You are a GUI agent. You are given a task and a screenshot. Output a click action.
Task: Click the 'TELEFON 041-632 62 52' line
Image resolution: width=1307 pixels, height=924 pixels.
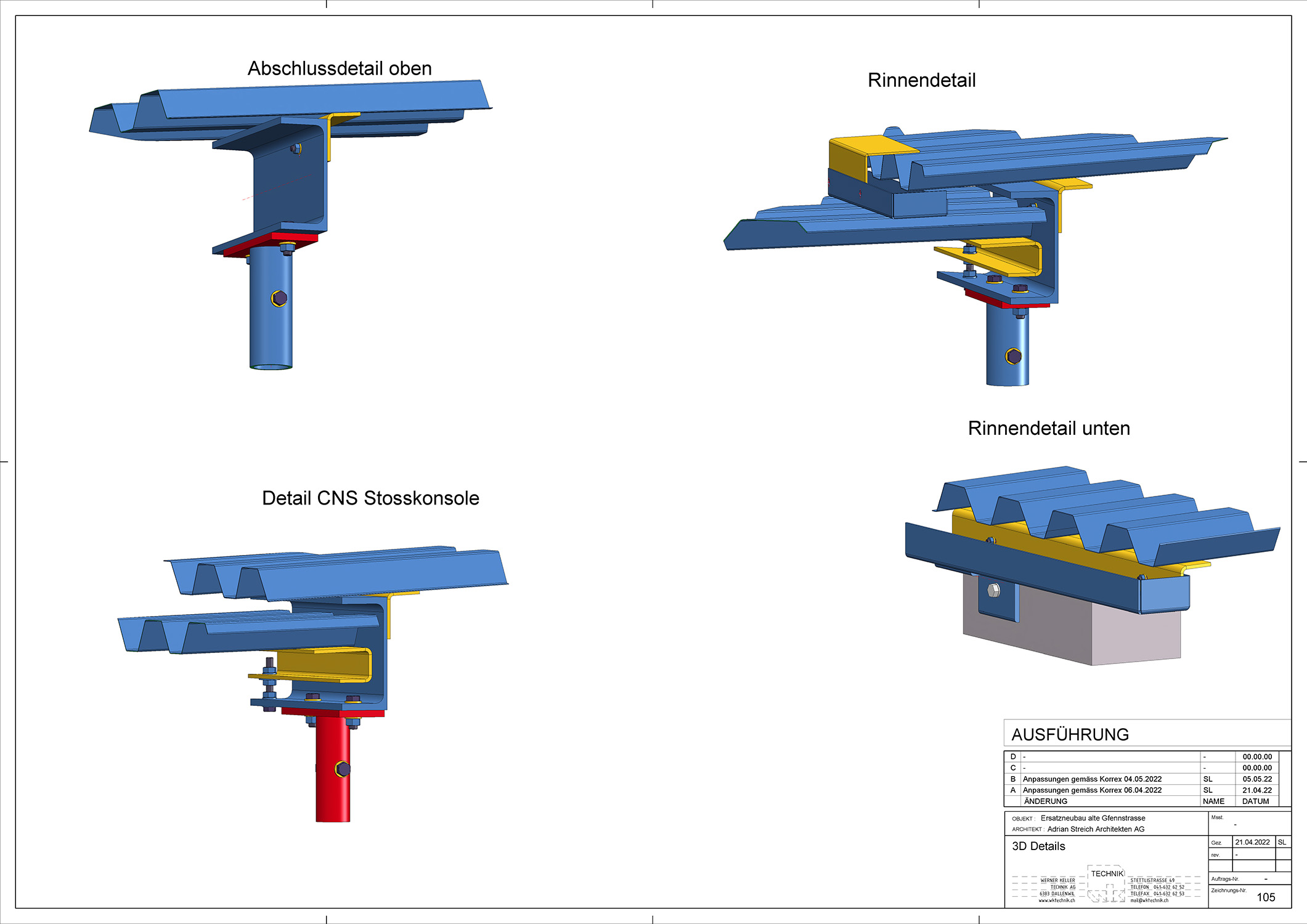point(1157,887)
